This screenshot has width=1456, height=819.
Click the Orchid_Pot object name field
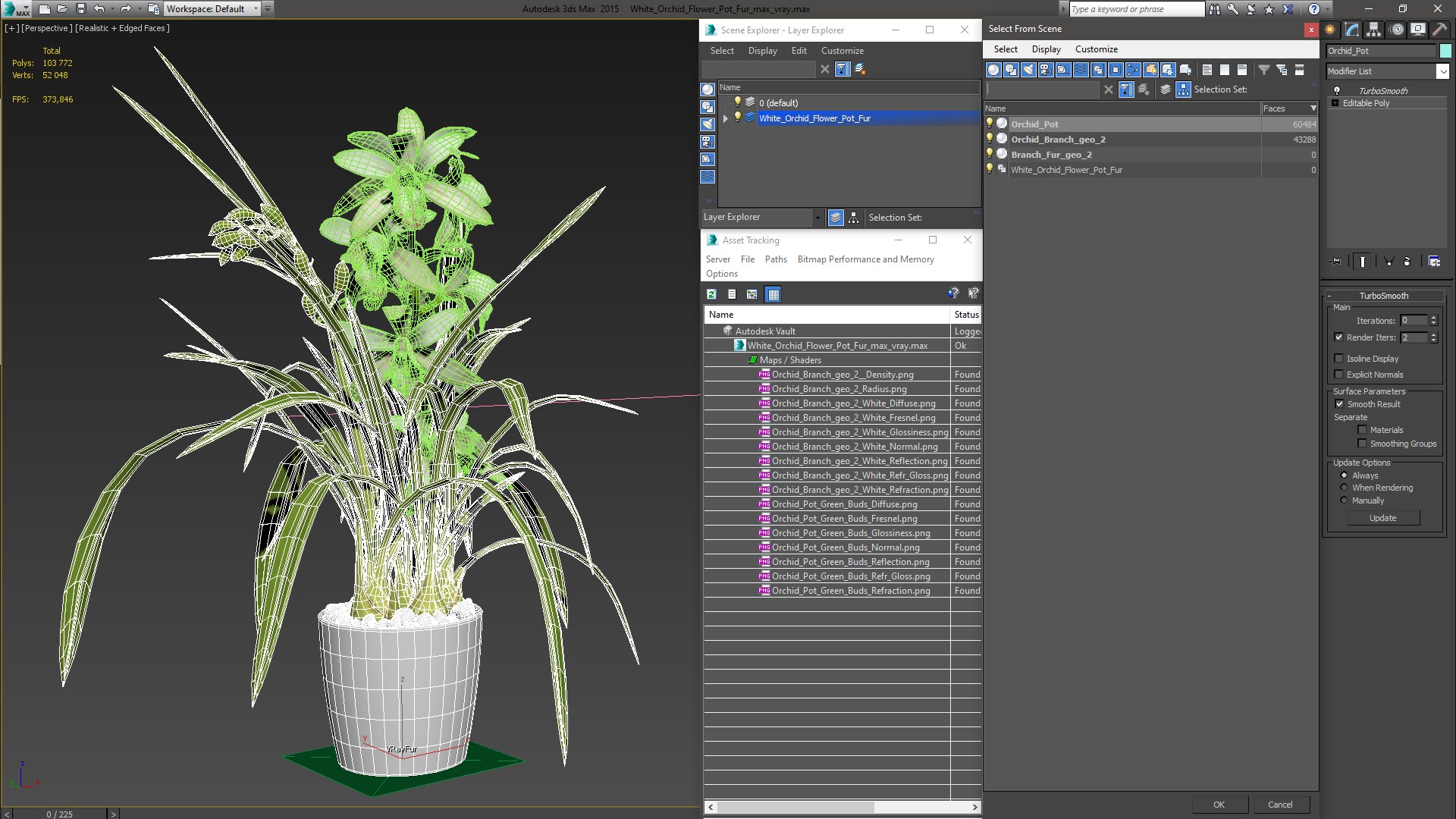1381,51
